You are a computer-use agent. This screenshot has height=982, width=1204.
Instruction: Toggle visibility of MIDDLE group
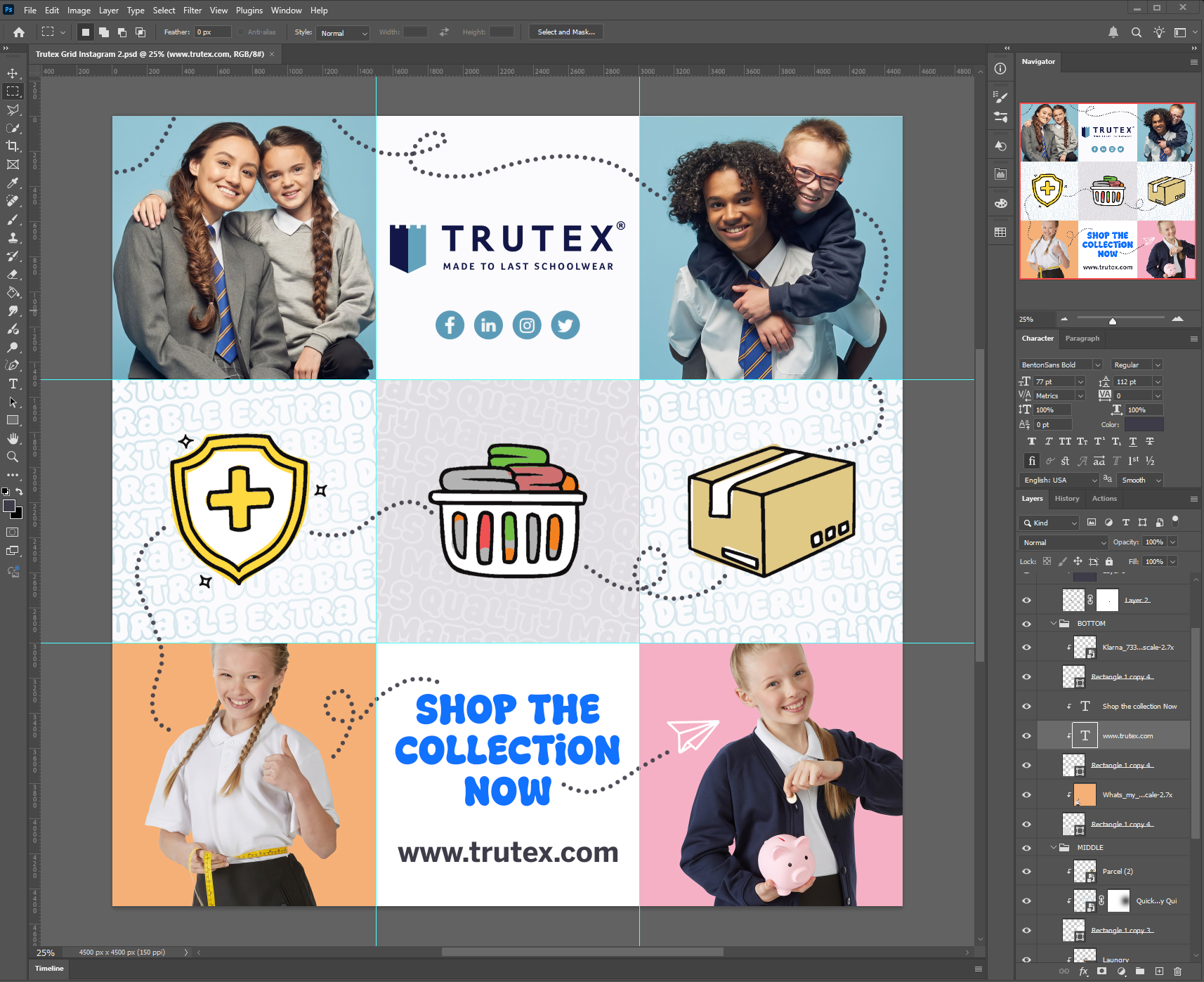click(x=1026, y=847)
